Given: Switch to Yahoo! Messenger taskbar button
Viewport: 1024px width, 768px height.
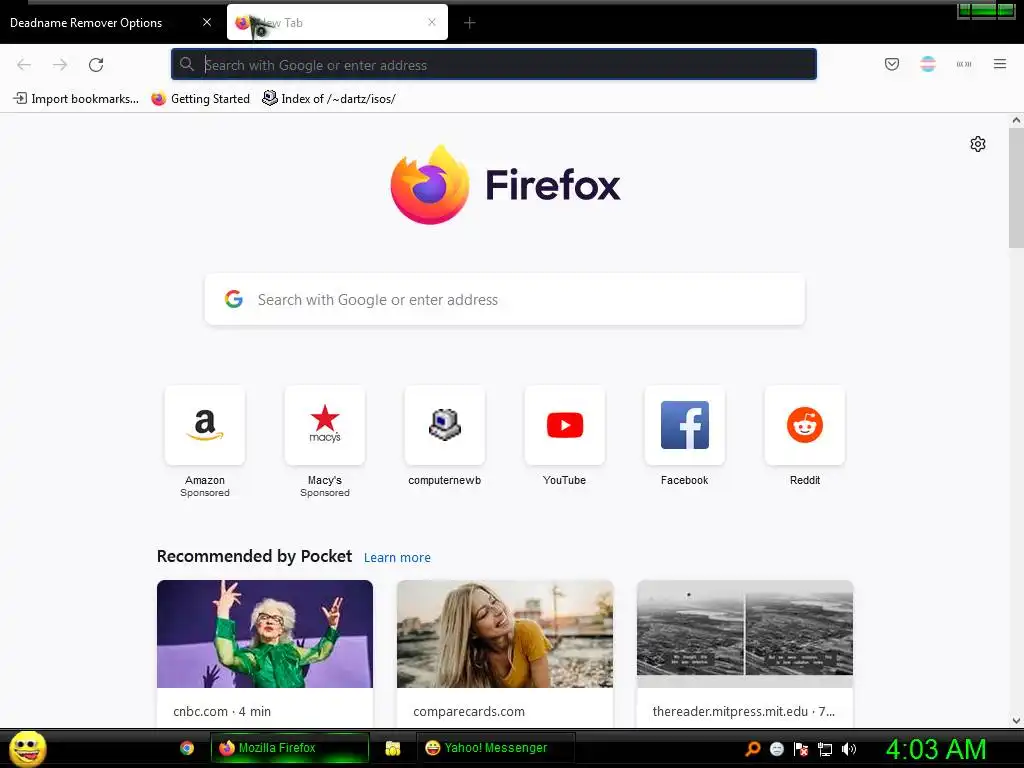Looking at the screenshot, I should pyautogui.click(x=496, y=748).
